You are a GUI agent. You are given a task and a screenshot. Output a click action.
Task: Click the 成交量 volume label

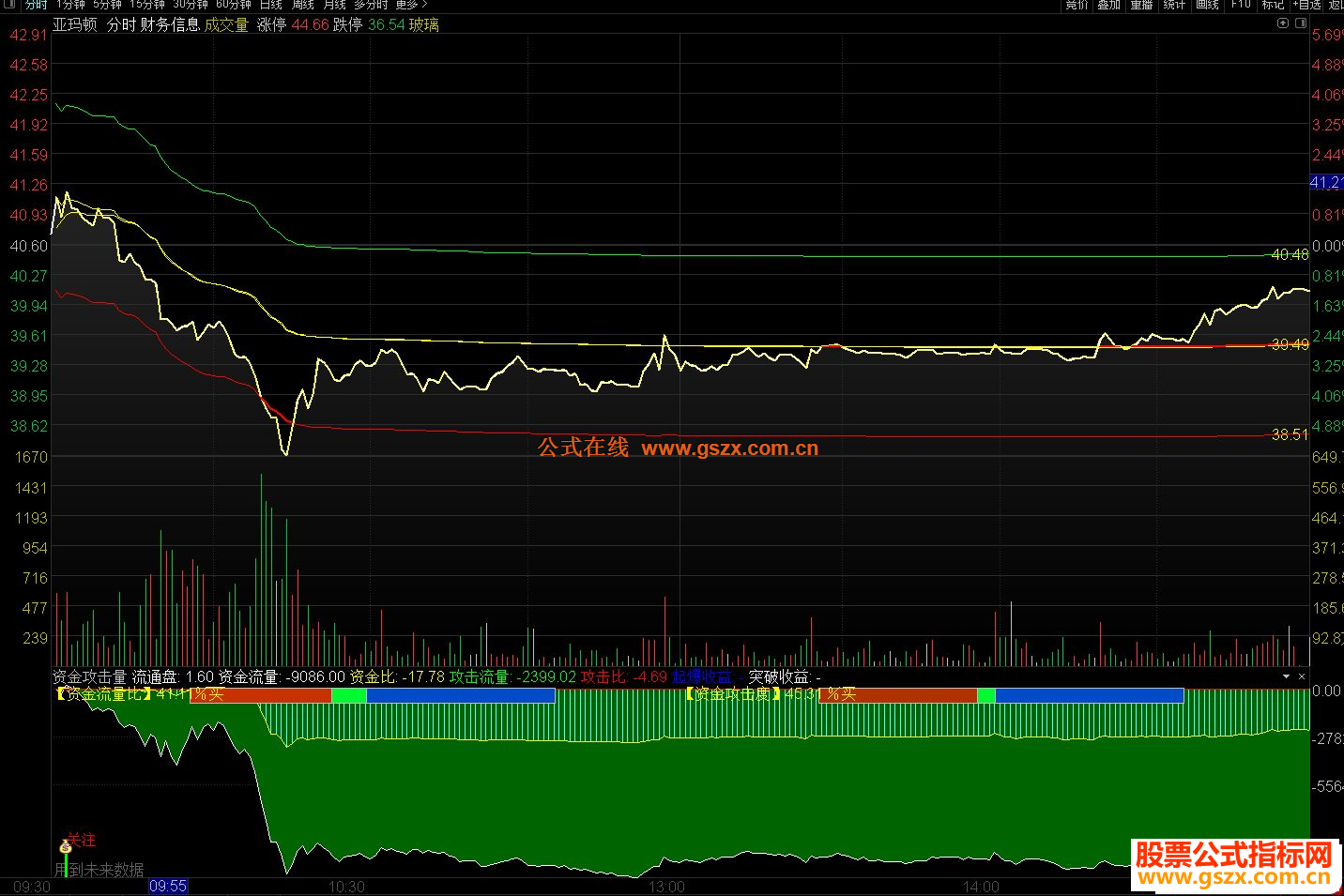coord(226,24)
